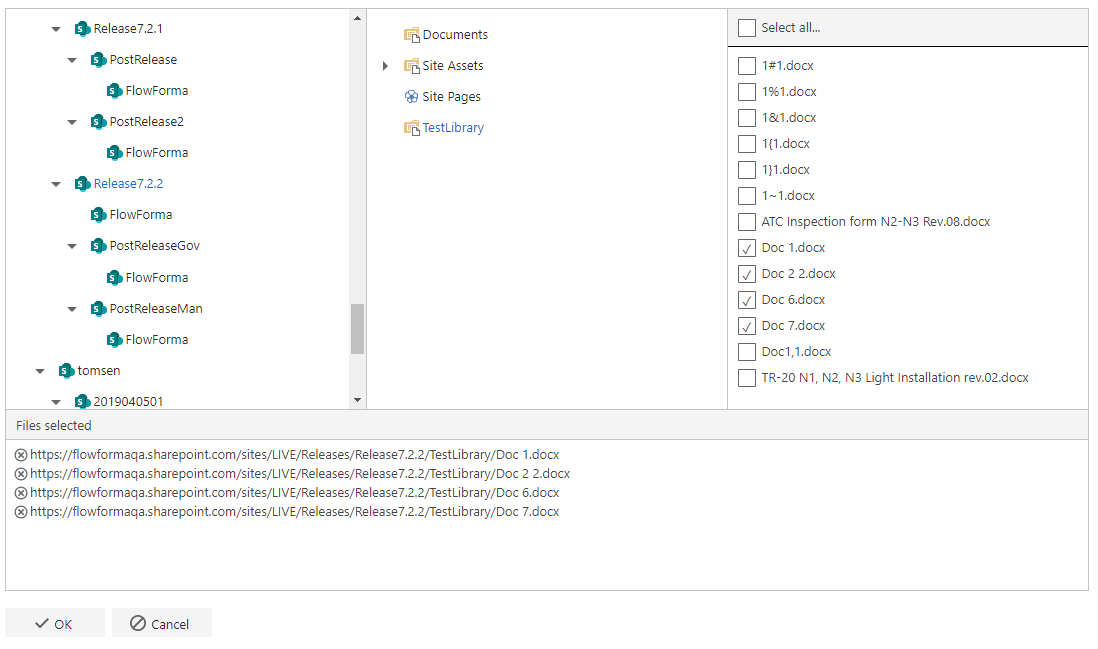Collapse the PostRelease tree node

coord(72,60)
